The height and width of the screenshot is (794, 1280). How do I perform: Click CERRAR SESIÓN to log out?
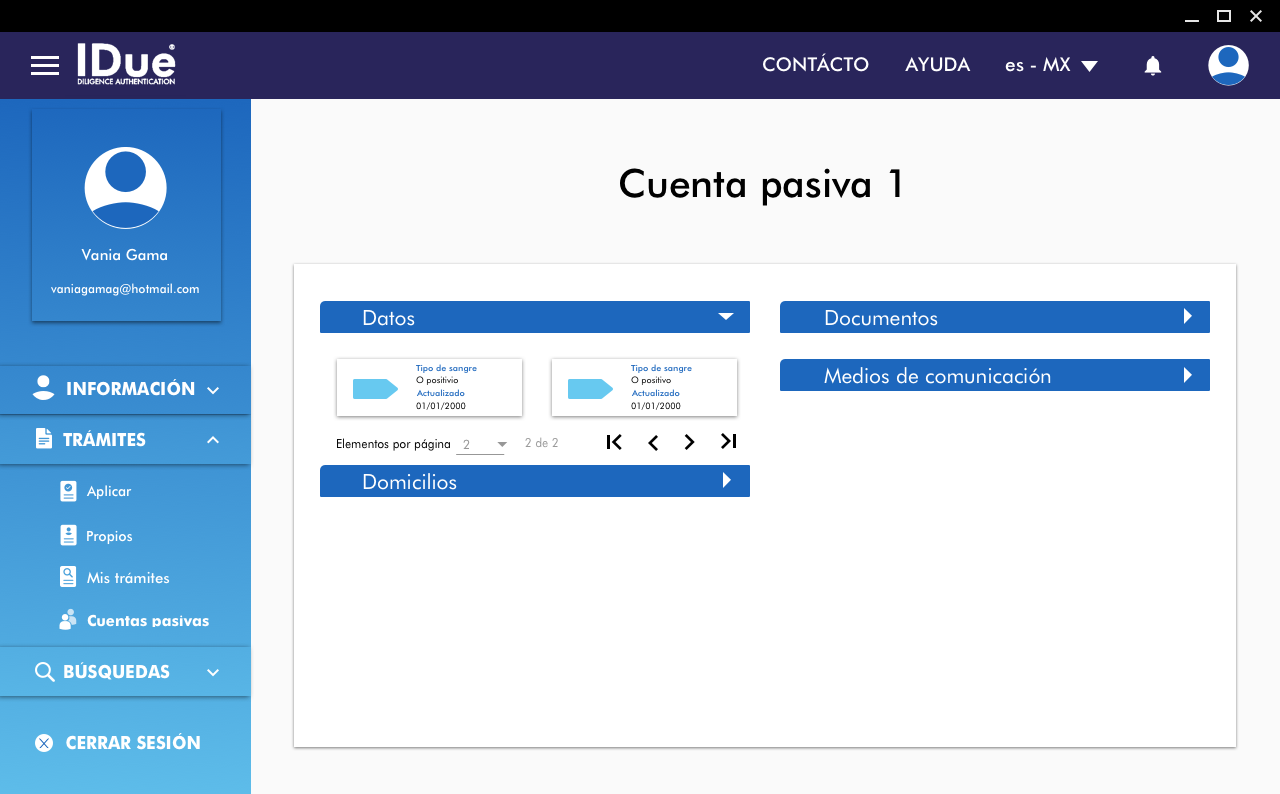click(132, 743)
